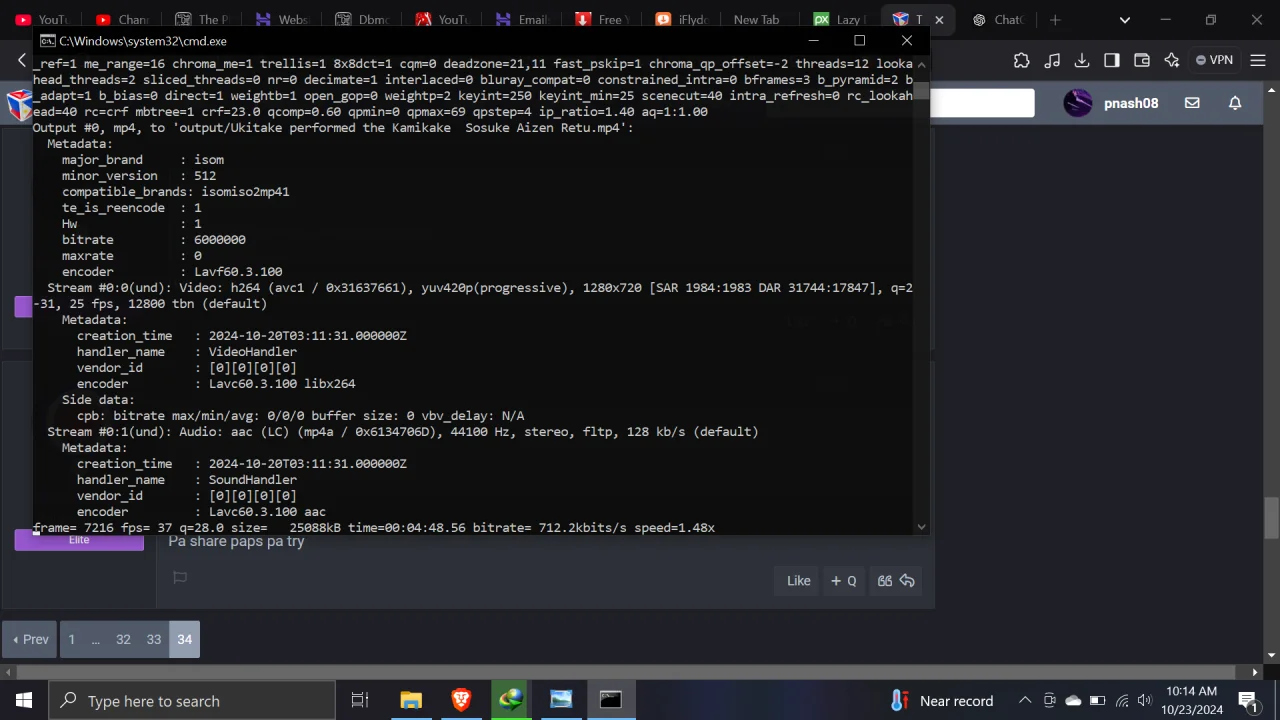The height and width of the screenshot is (720, 1280).
Task: Switch to the 'Chan' YouTube tab
Action: (121, 20)
